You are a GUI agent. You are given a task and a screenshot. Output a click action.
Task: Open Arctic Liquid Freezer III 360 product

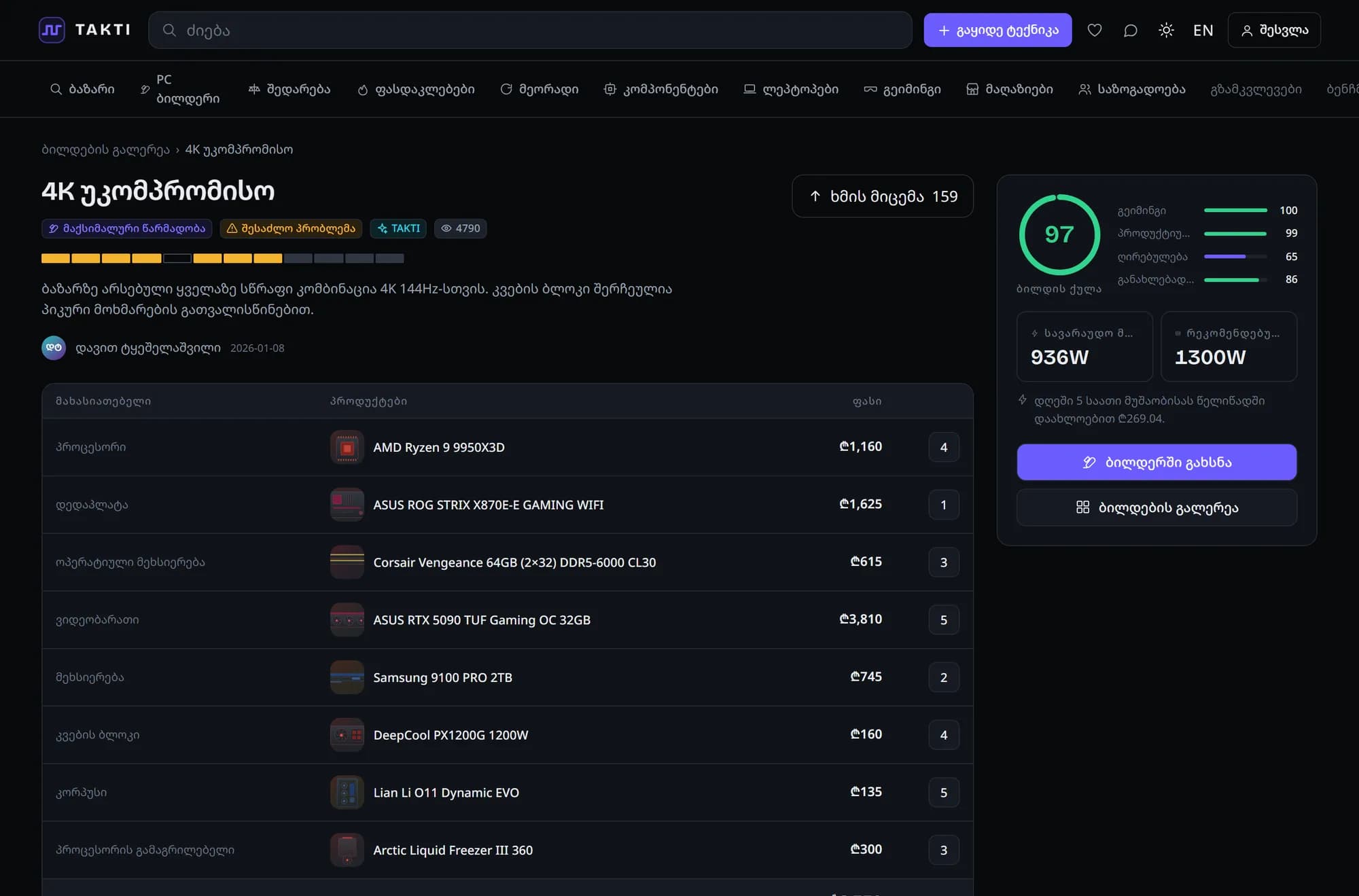coord(453,850)
